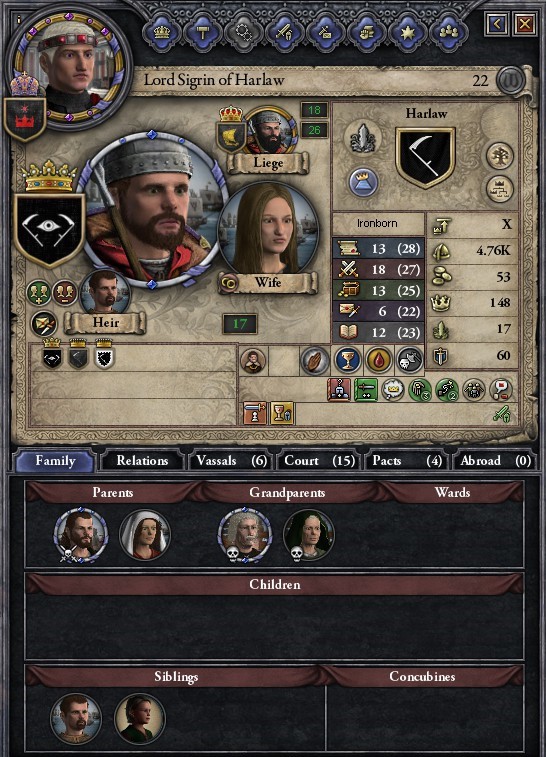Open the star-shaped menu icon
The height and width of the screenshot is (757, 546).
pos(407,33)
